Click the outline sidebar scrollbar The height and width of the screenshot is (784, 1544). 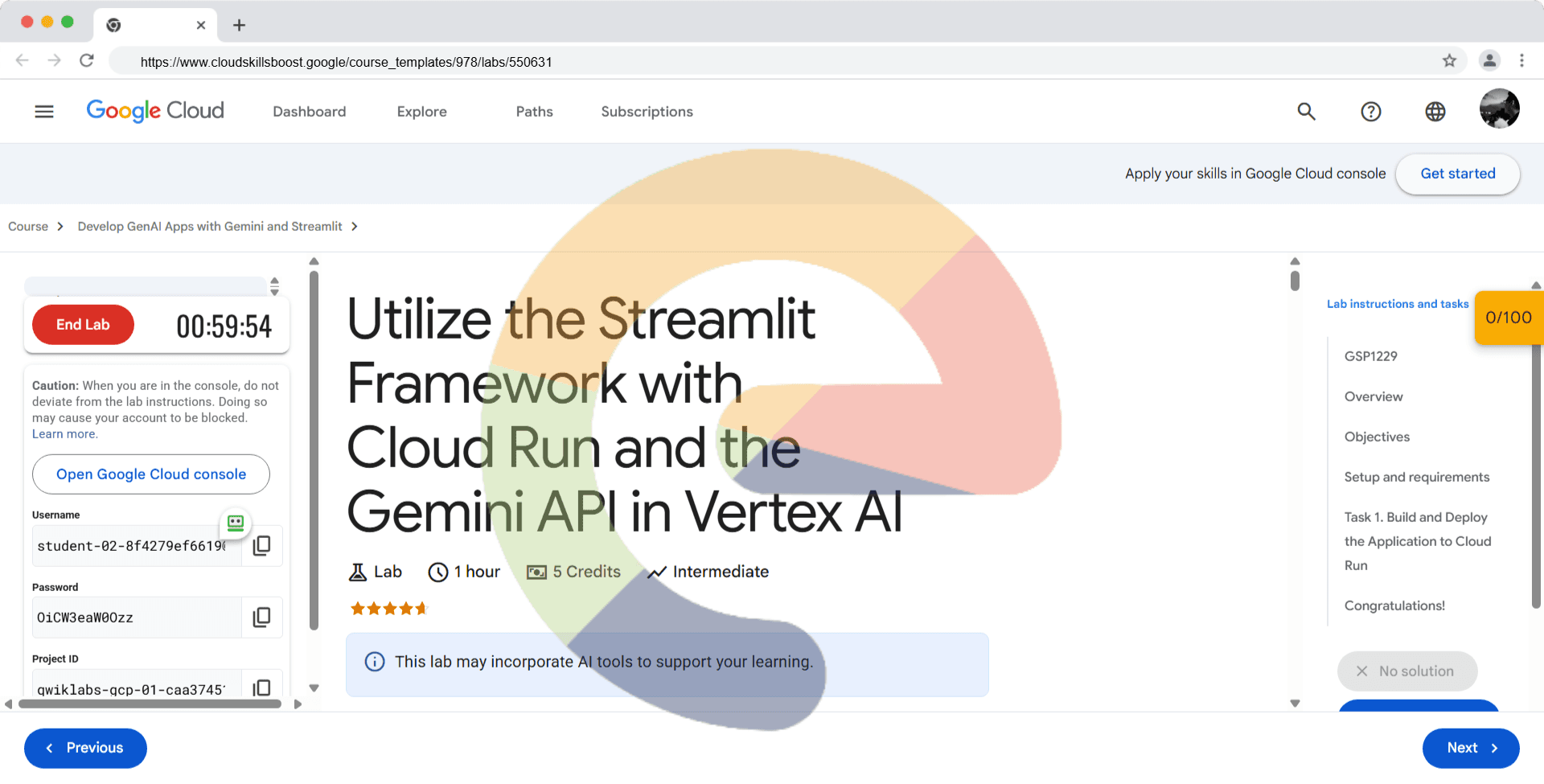(x=1536, y=474)
